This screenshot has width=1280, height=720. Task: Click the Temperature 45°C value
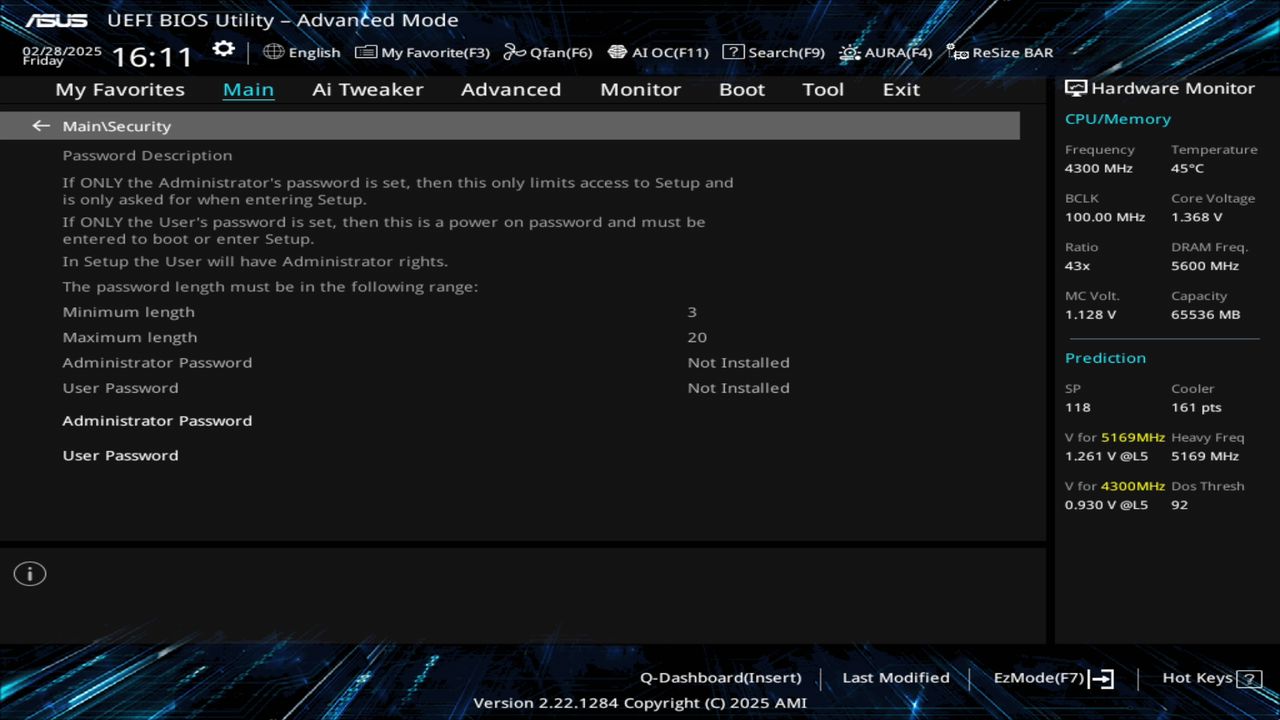click(x=1187, y=168)
